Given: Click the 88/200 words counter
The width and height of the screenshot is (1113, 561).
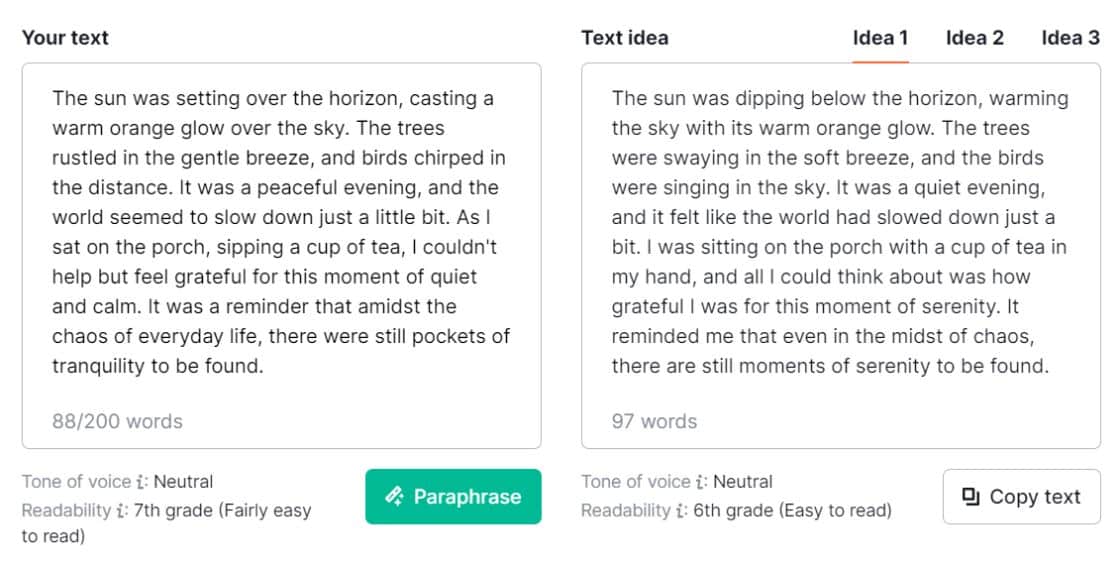Looking at the screenshot, I should click(117, 421).
